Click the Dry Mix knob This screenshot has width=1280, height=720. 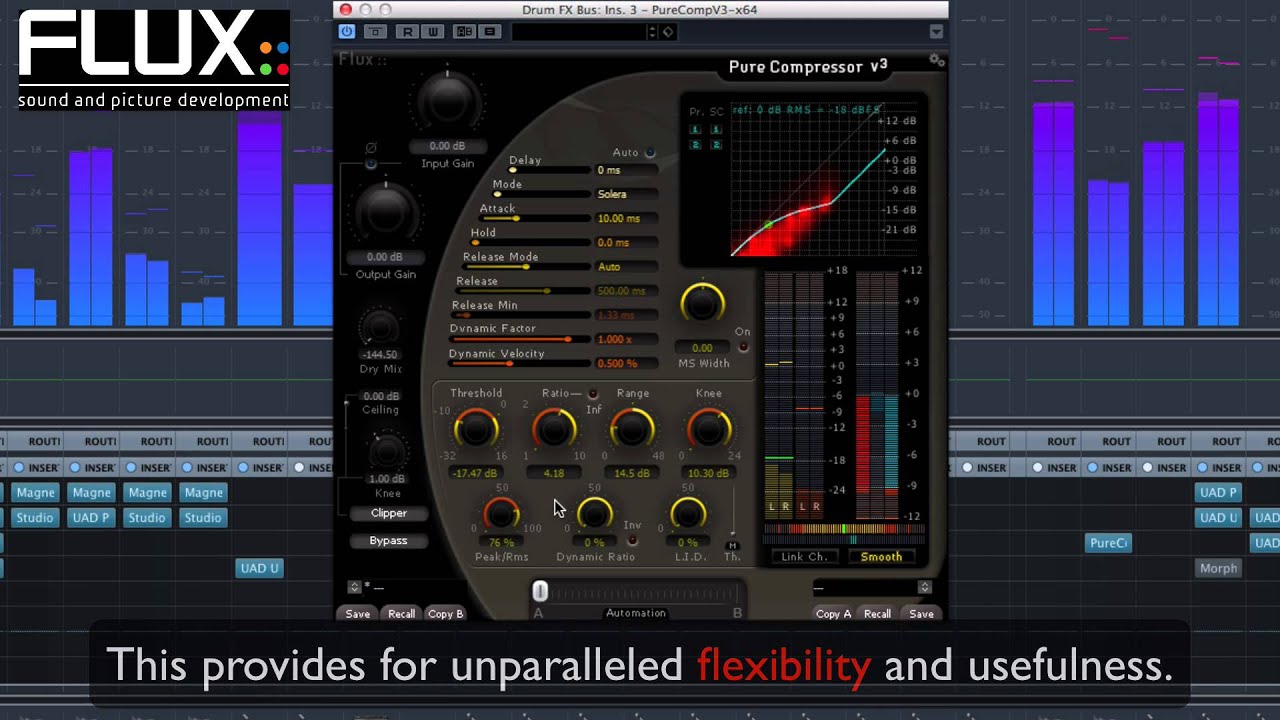coord(379,327)
